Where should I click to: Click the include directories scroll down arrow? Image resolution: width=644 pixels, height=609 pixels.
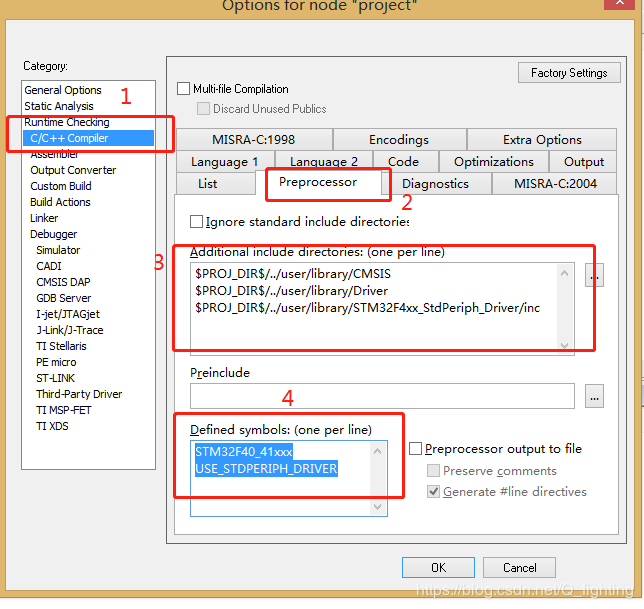565,345
